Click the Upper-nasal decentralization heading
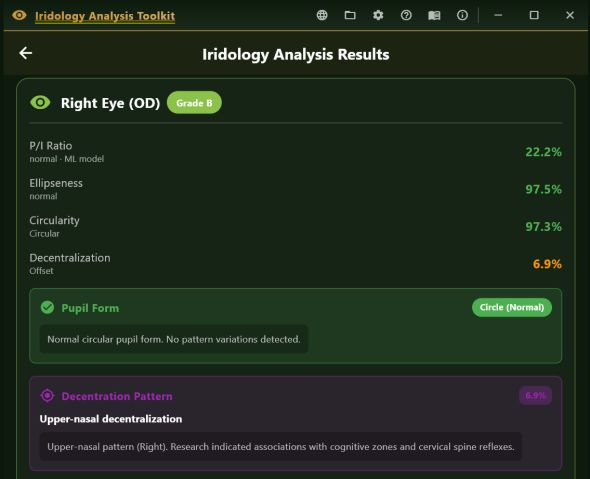Screen dimensions: 590x479 (111, 419)
